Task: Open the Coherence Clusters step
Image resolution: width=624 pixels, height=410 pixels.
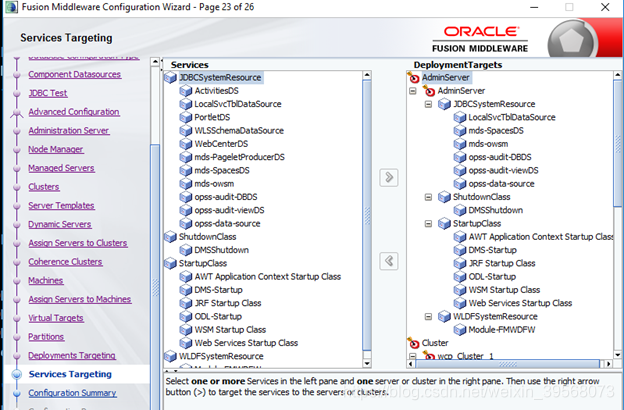Action: click(65, 262)
